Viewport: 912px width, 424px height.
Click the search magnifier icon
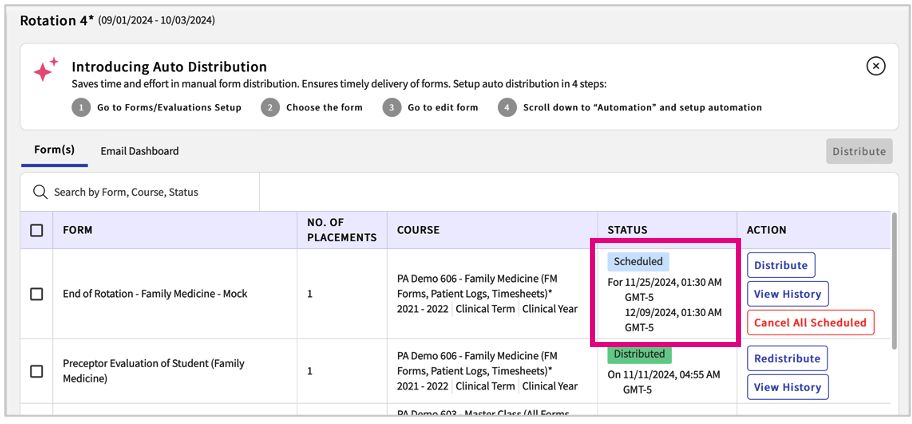click(40, 192)
